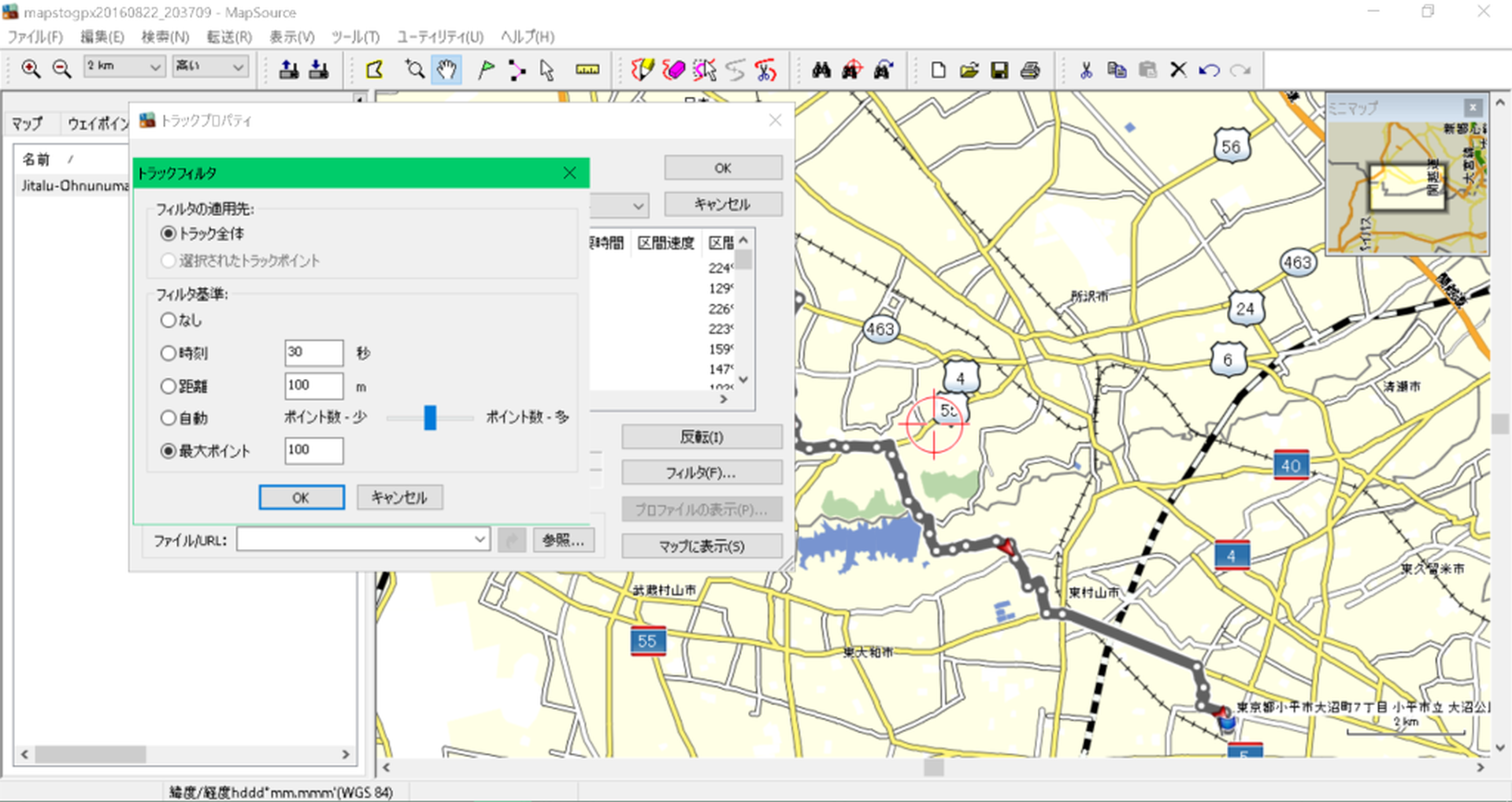Click the copy icon in toolbar

(1117, 69)
